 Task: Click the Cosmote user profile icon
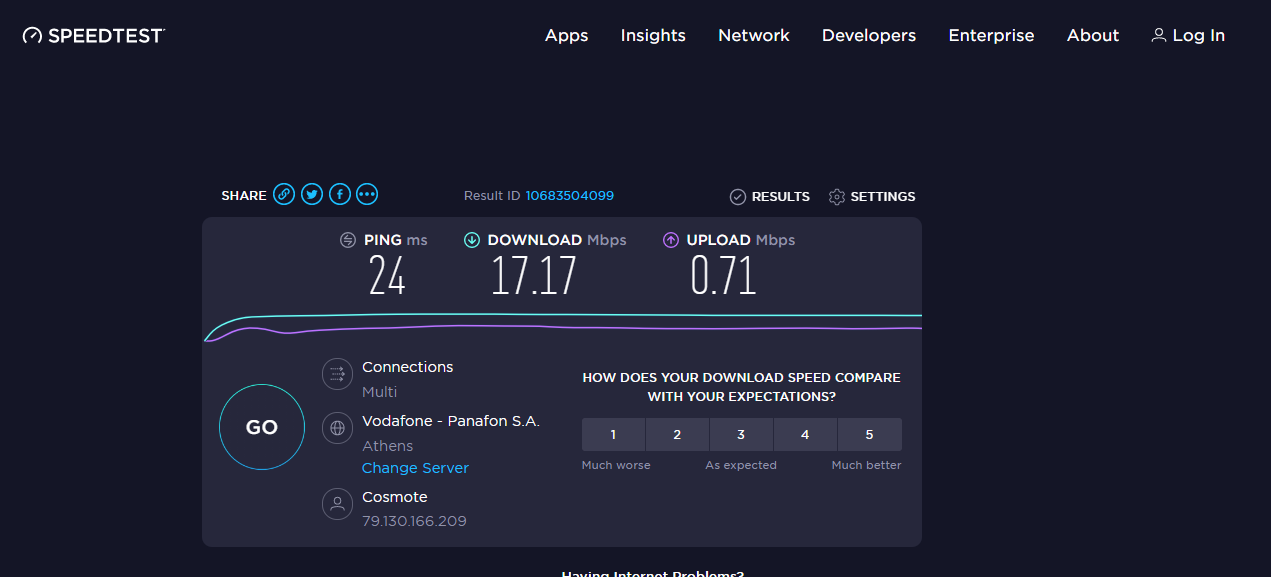(338, 503)
